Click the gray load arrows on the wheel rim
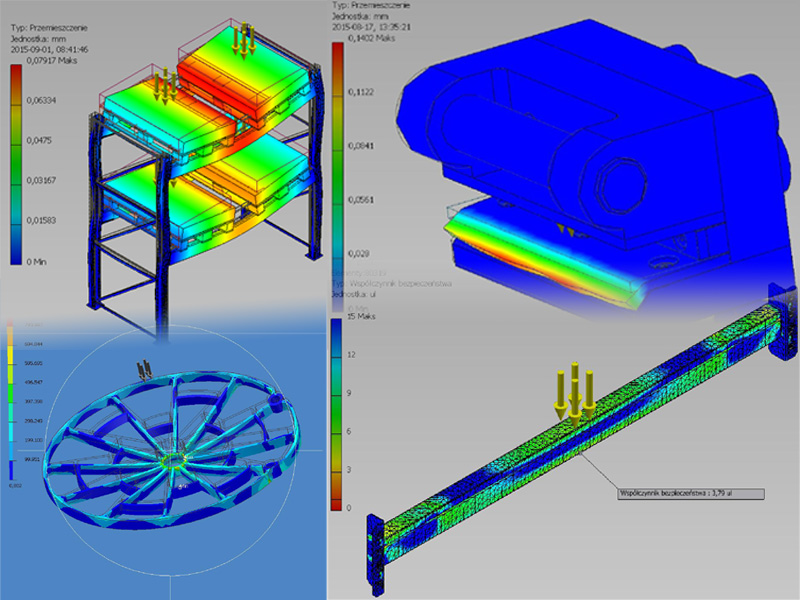 [145, 368]
